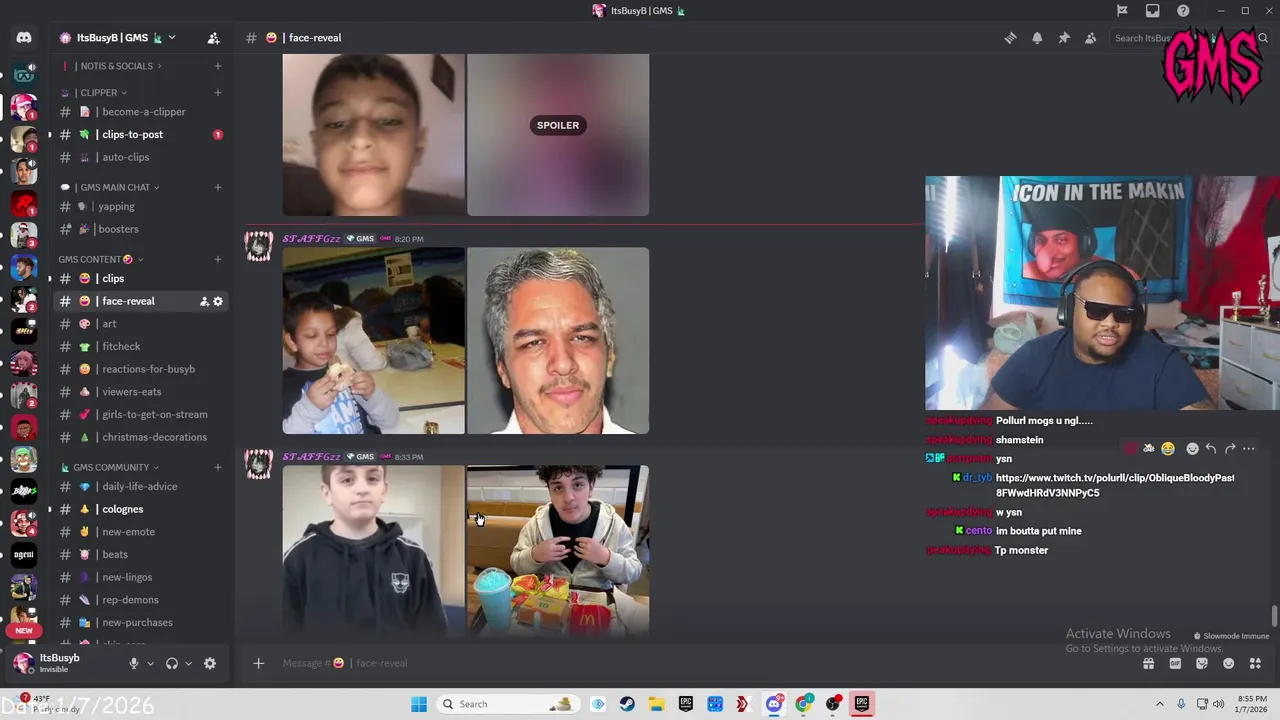Open the fitcheck channel

pyautogui.click(x=140, y=346)
